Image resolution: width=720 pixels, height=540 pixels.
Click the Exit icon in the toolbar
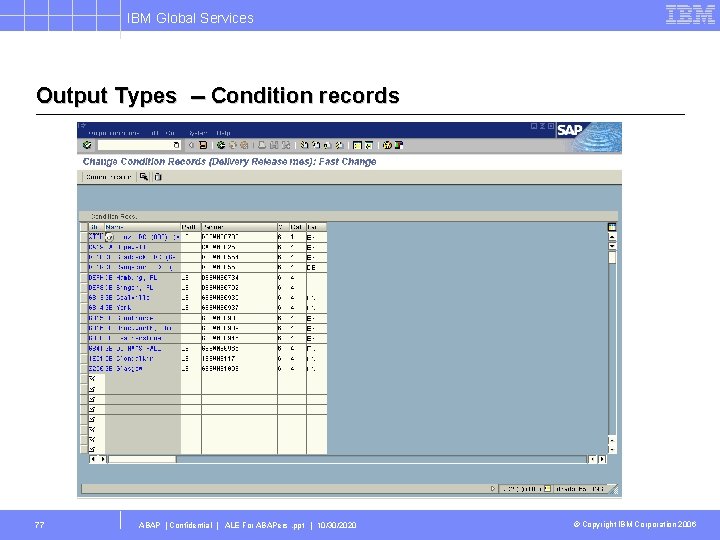coord(232,145)
